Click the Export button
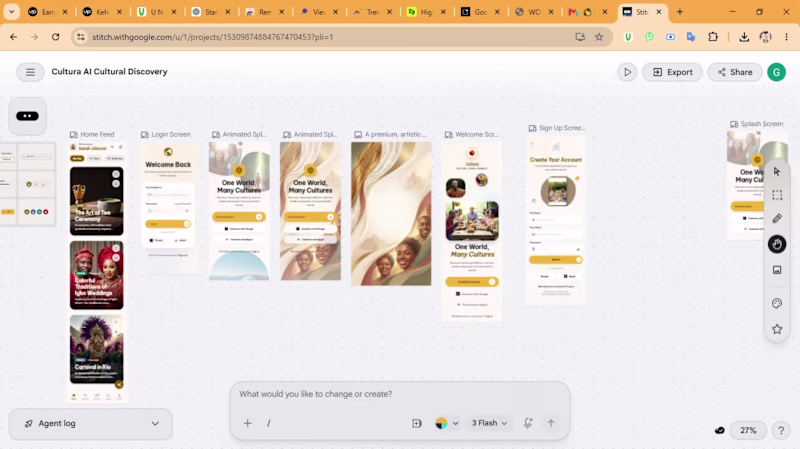 tap(672, 72)
